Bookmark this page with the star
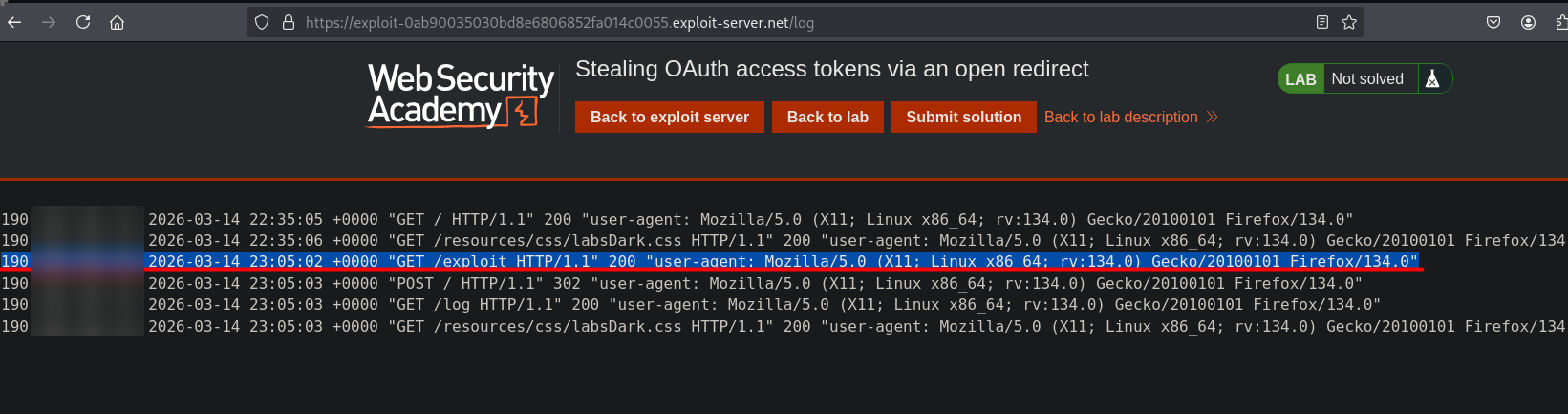The image size is (1568, 414). 1349,22
